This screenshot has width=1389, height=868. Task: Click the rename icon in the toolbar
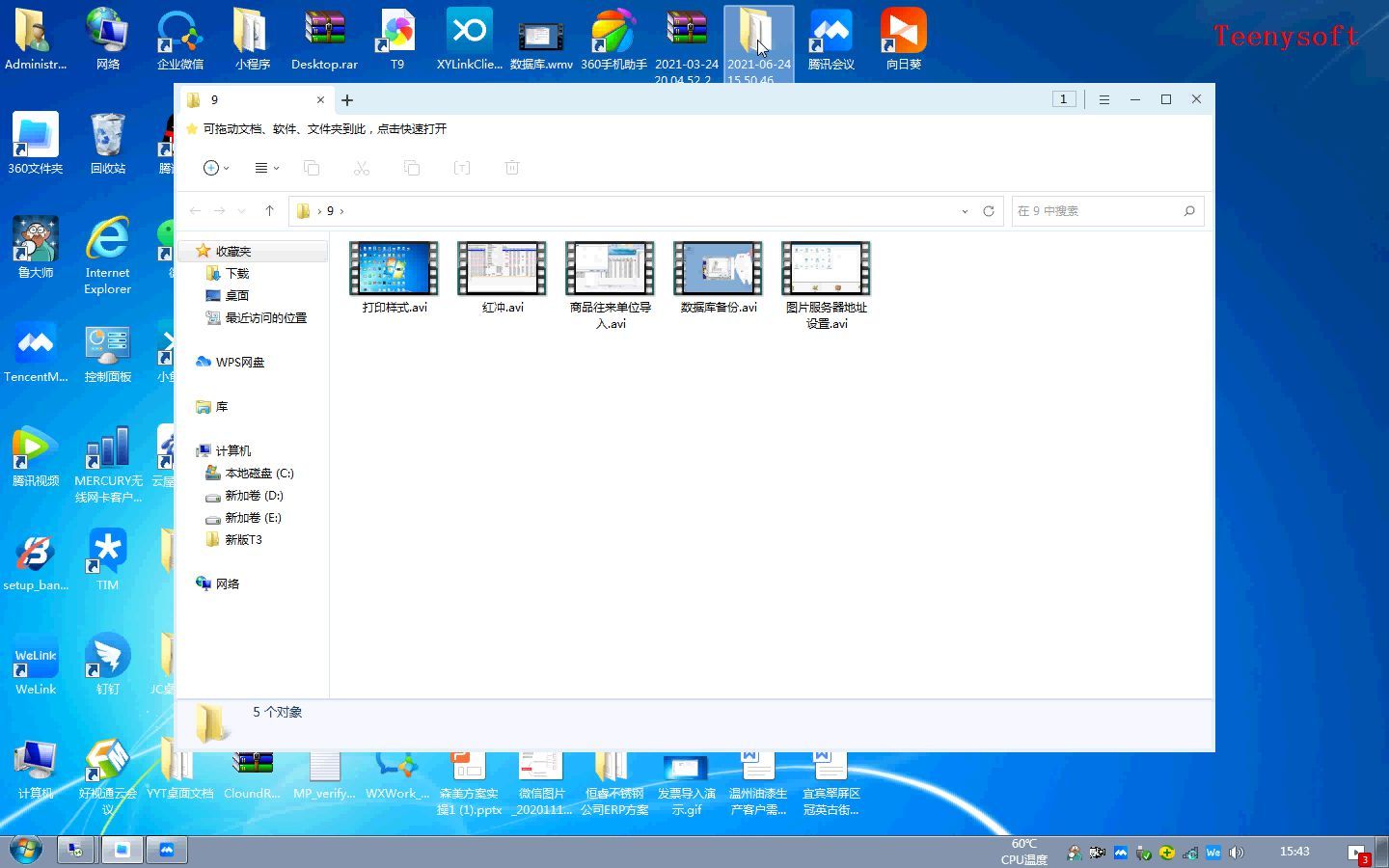[462, 168]
